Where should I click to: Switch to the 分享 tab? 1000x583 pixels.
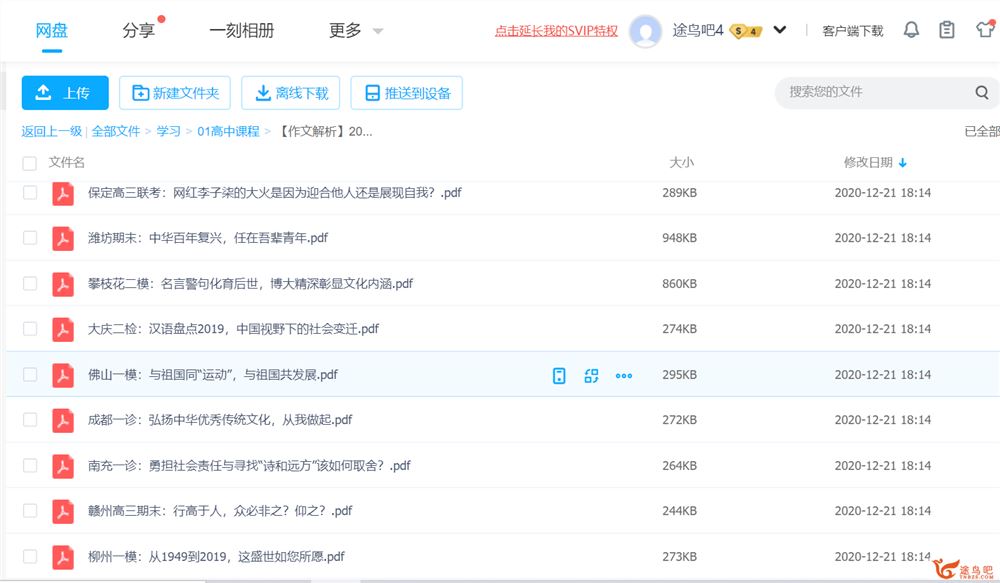pos(138,30)
